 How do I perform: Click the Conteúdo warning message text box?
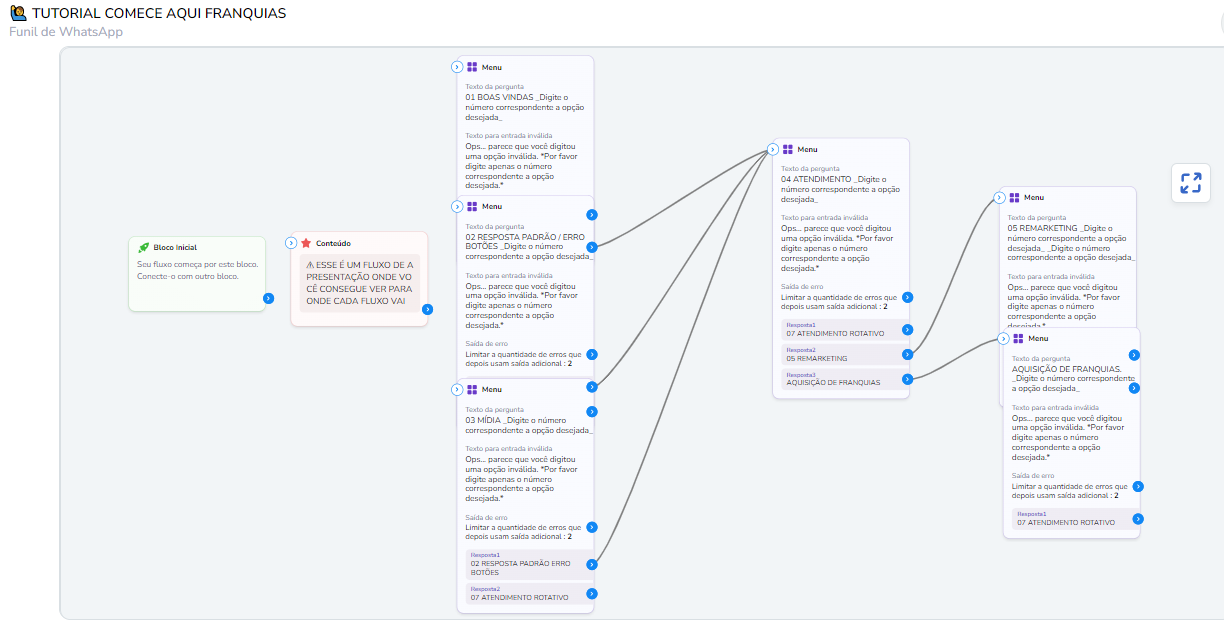pyautogui.click(x=359, y=284)
